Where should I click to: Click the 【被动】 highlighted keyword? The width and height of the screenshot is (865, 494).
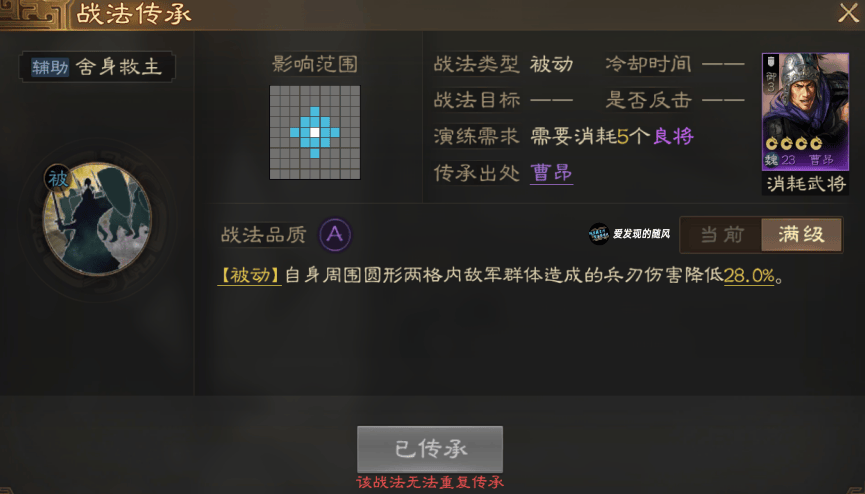pos(250,275)
